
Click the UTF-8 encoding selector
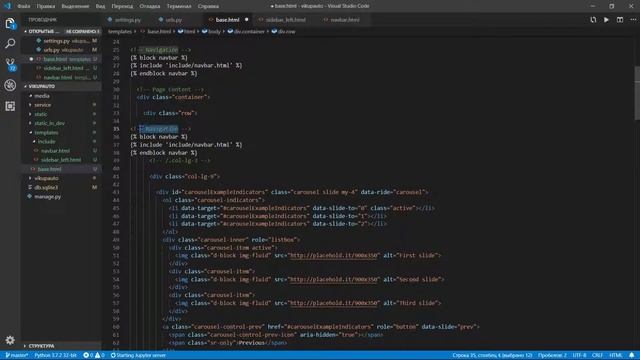coord(579,355)
